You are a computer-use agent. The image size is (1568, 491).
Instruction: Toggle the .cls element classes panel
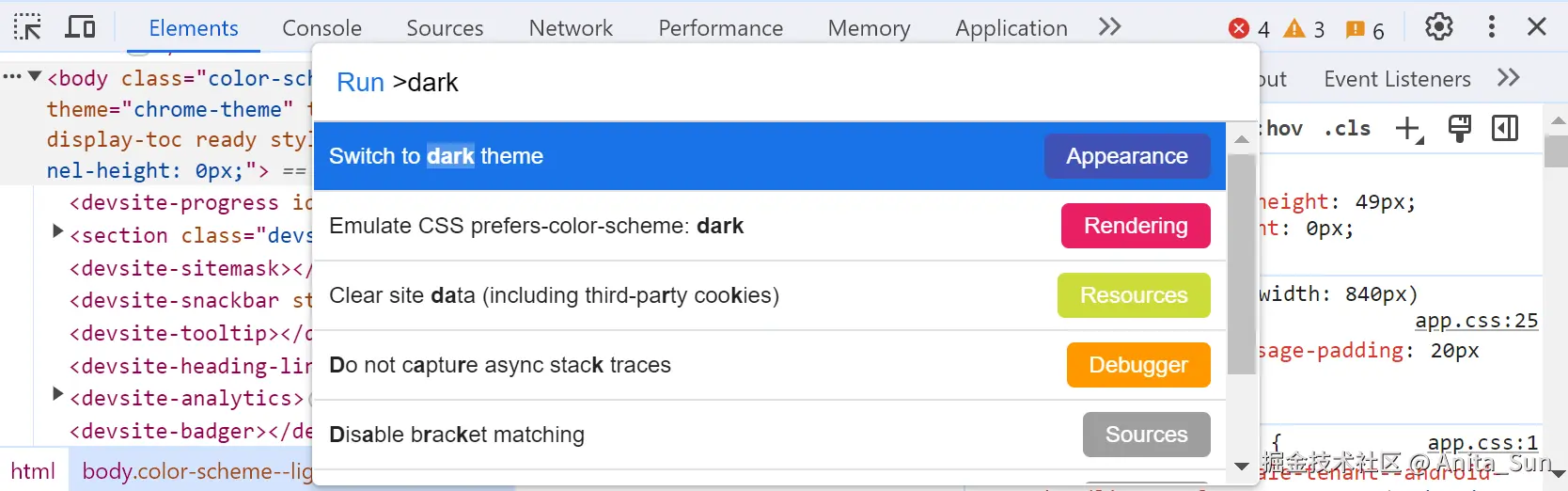coord(1347,129)
